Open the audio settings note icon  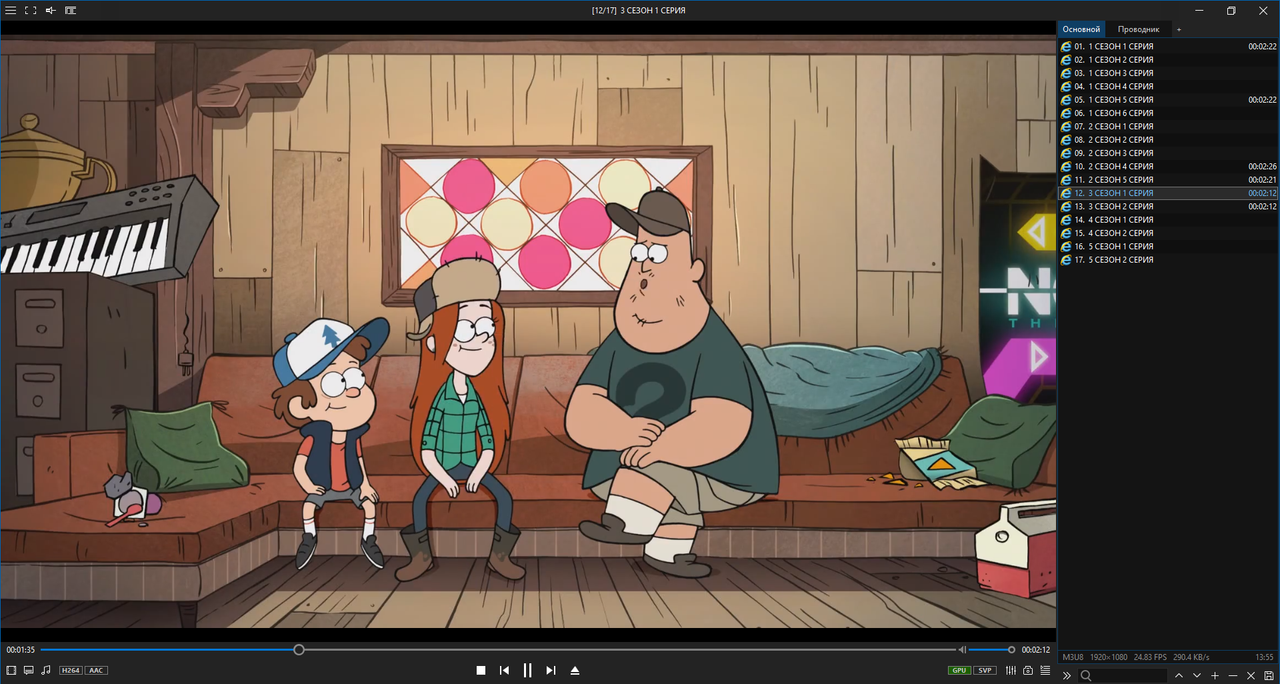coord(46,670)
